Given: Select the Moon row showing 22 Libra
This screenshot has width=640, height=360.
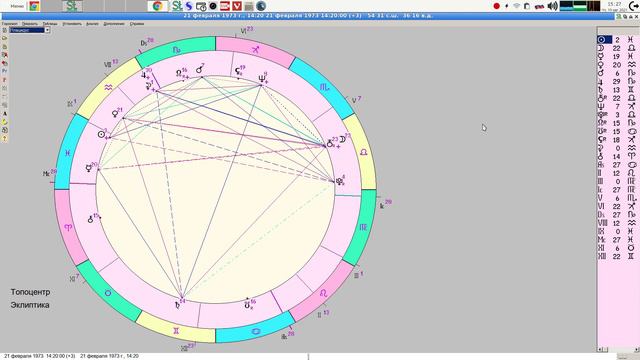Looking at the screenshot, I should click(x=617, y=48).
